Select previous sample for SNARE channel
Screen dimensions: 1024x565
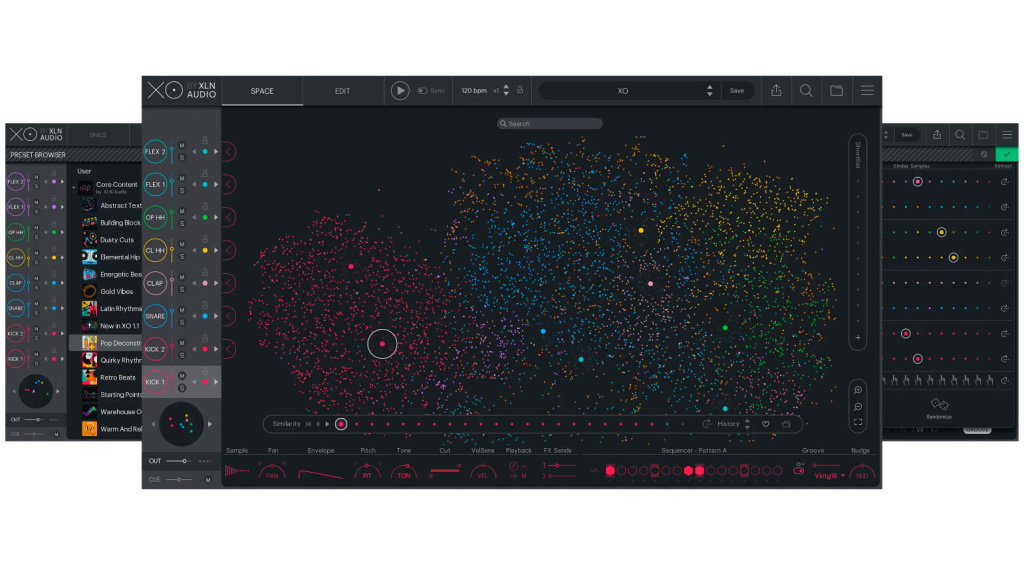194,316
